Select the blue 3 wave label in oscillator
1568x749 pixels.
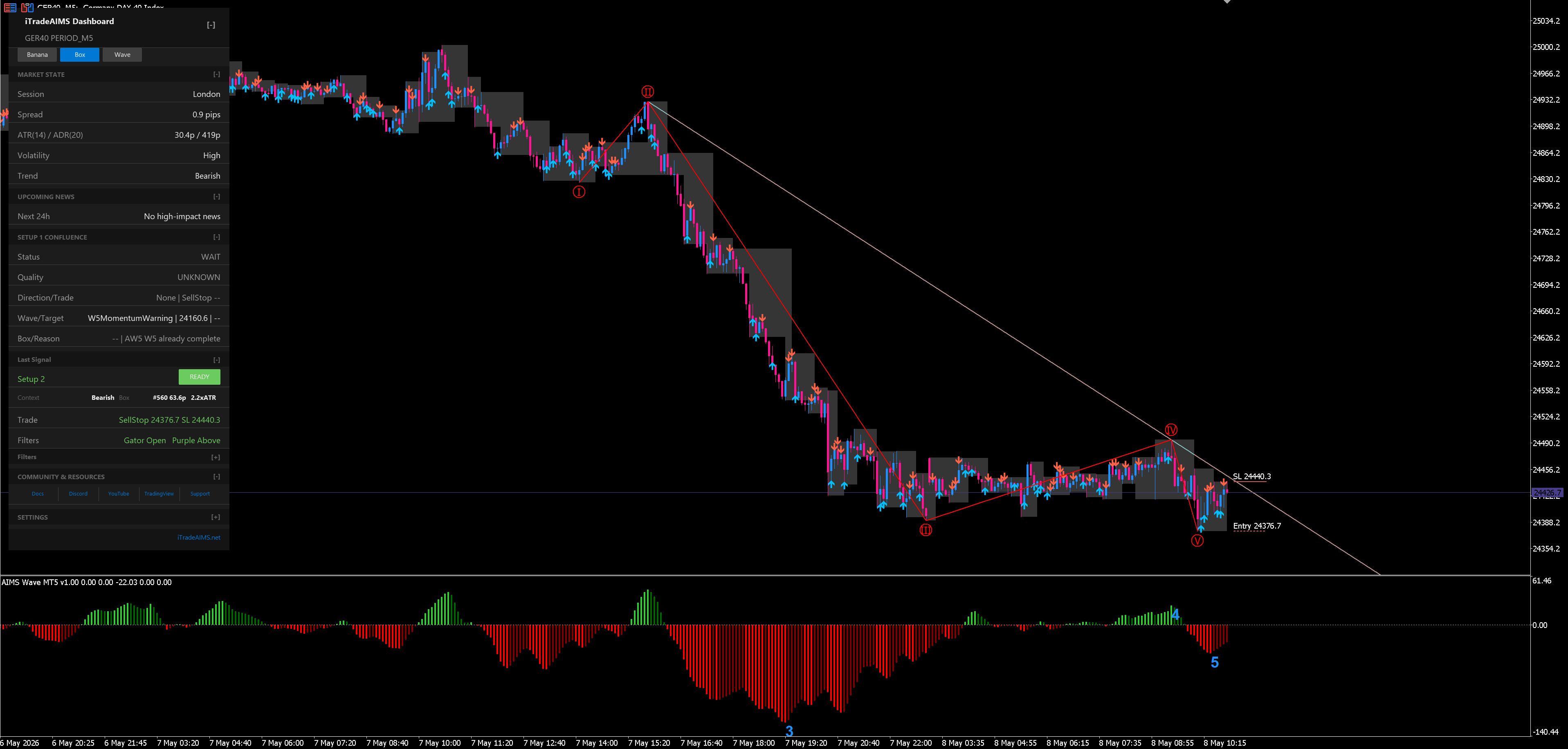pos(789,731)
